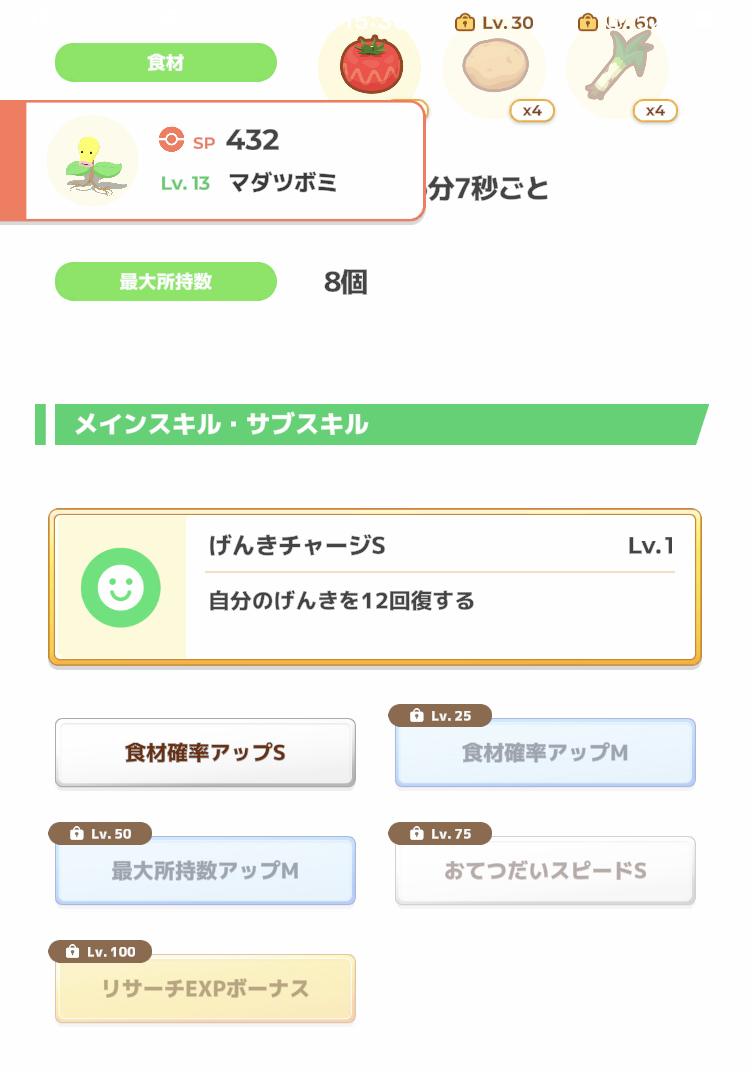Tap the Lv. 30 lock label above potato
The image size is (750, 1073).
coord(494,22)
